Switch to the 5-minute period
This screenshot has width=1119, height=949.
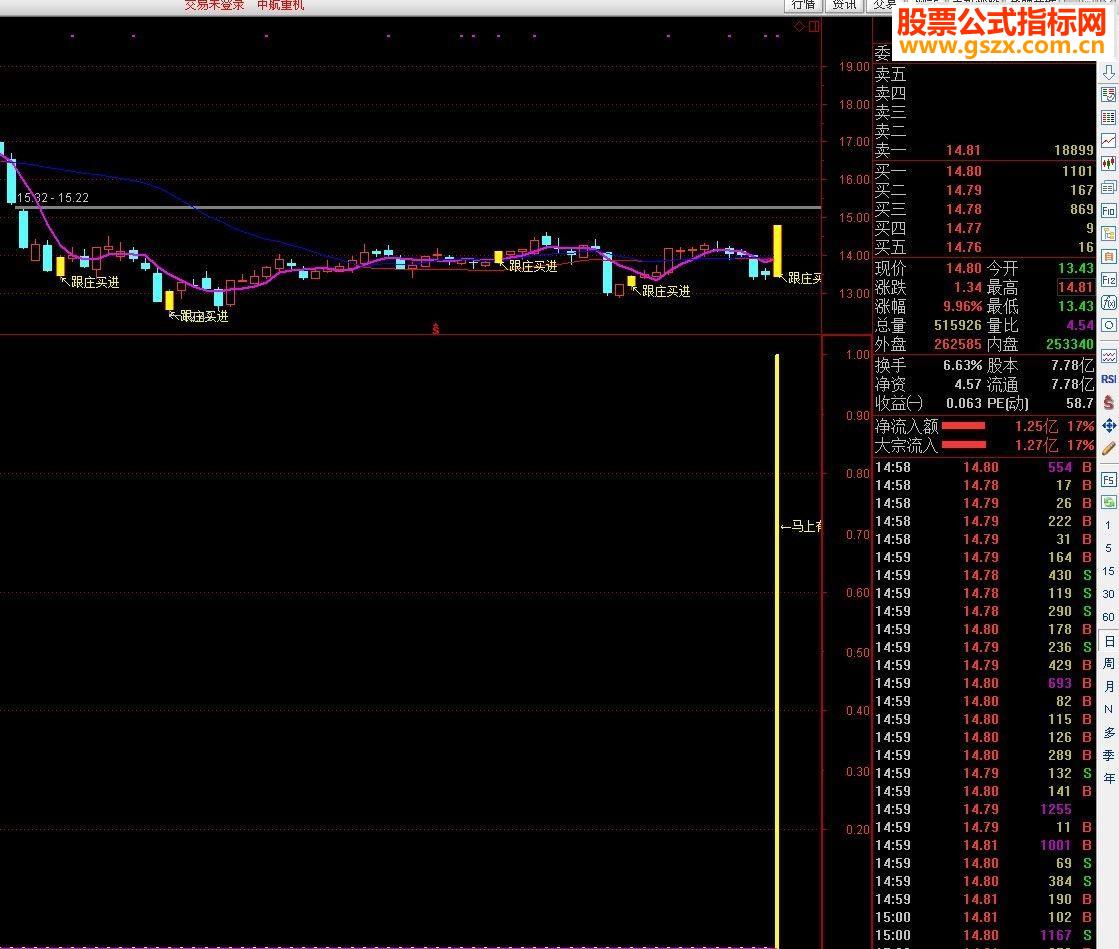pyautogui.click(x=1108, y=548)
